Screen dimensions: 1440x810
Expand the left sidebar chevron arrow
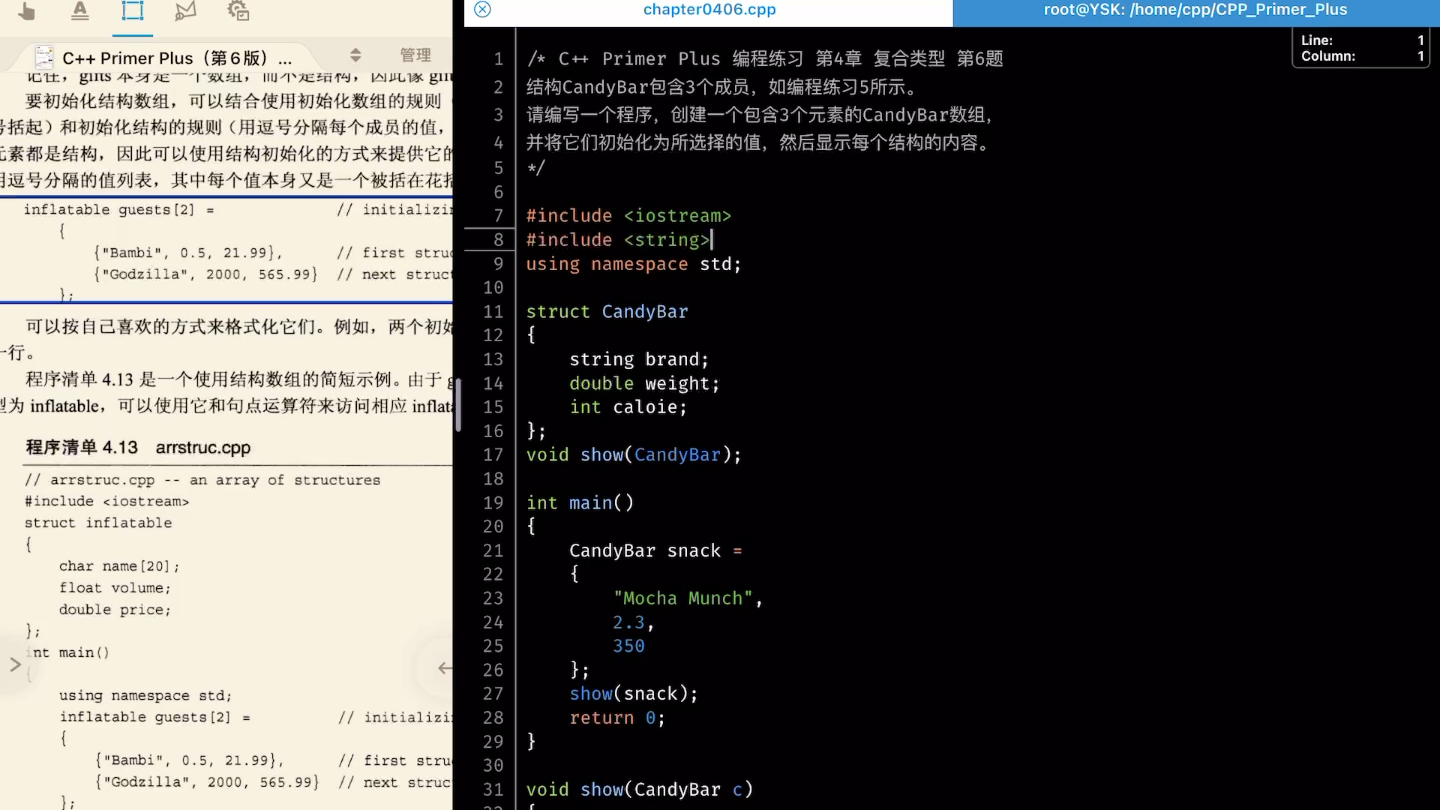(15, 664)
